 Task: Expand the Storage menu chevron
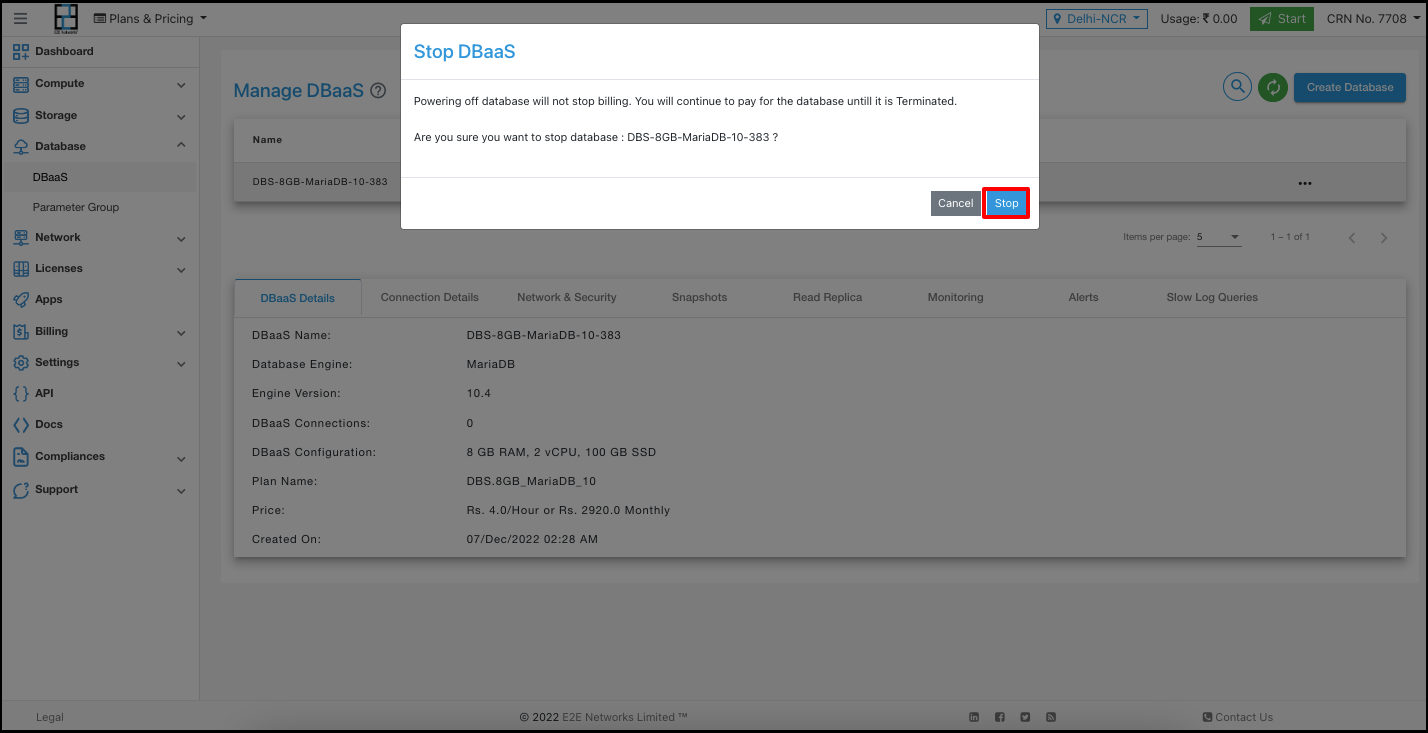point(181,116)
